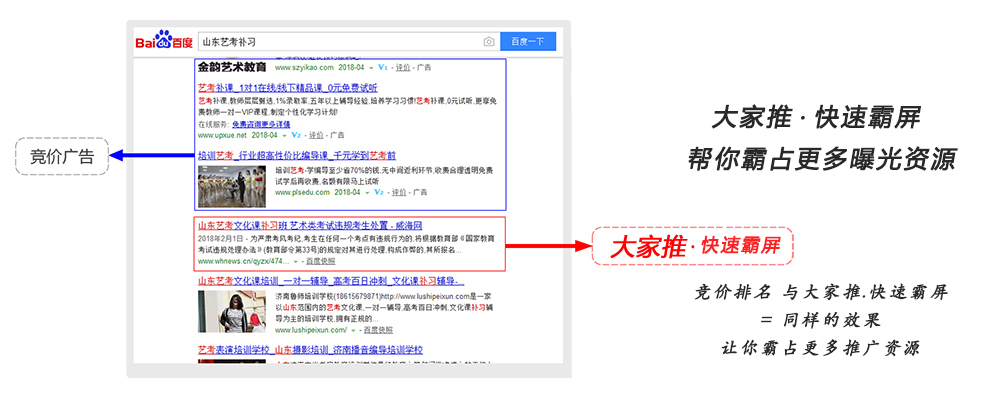1000x400 pixels.
Task: Open the www.whnews.cn/qyzx/474... URL
Action: click(244, 262)
